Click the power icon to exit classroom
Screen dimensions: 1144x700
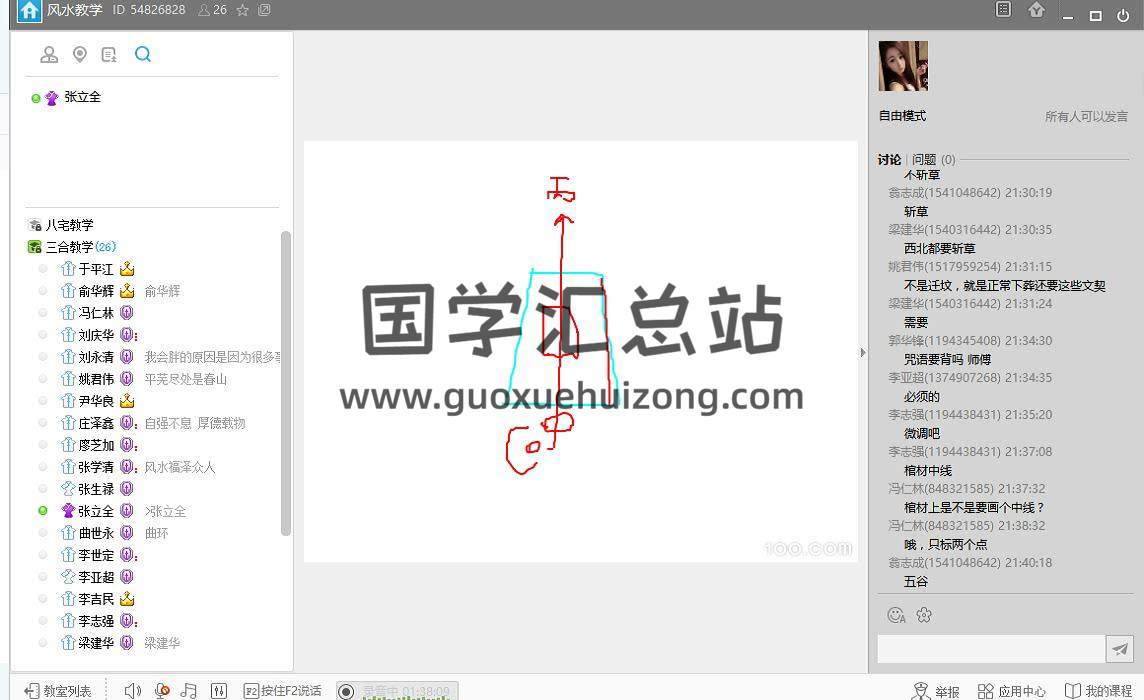(x=1123, y=15)
